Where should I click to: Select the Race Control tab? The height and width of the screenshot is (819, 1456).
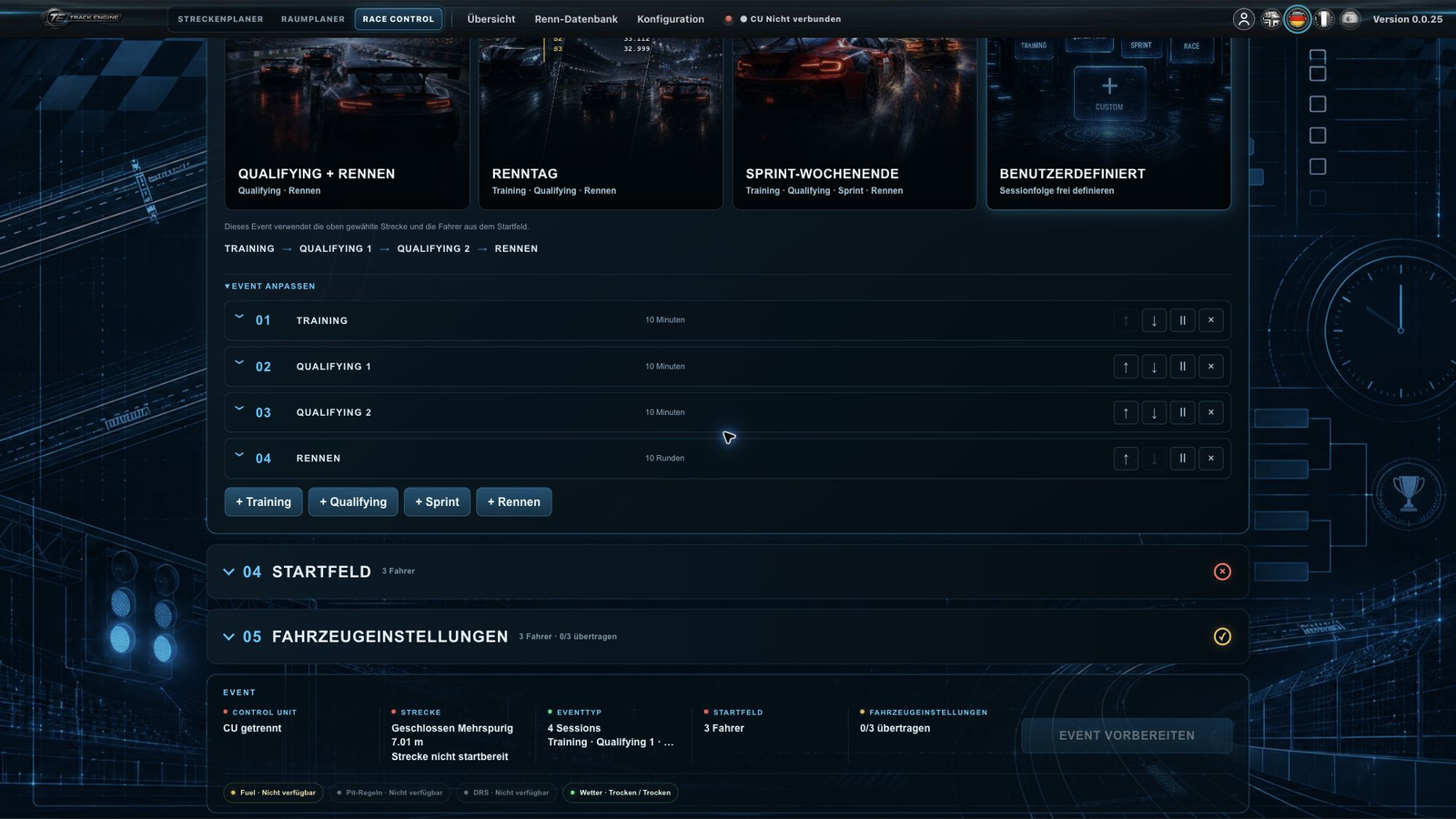coord(399,19)
